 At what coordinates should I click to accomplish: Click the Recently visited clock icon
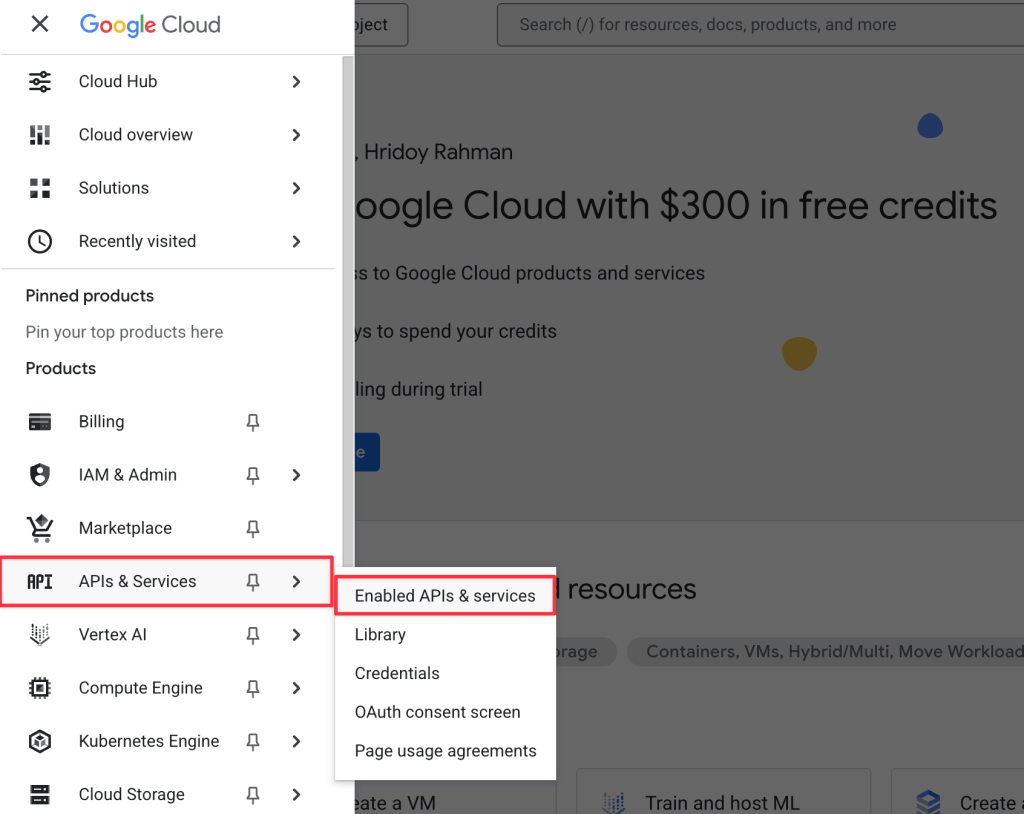(40, 241)
